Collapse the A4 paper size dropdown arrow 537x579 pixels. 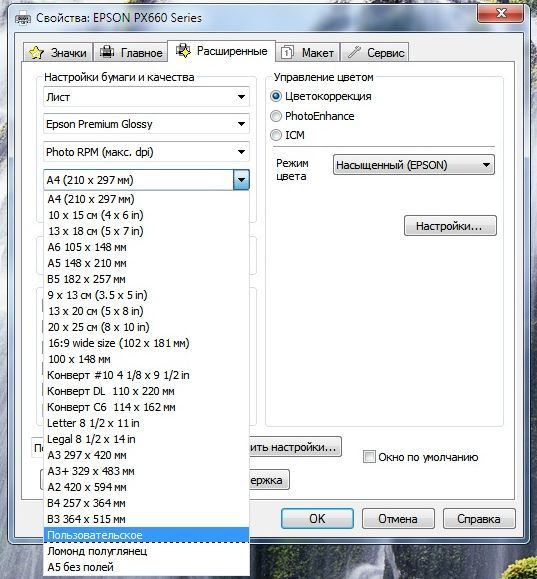[242, 180]
